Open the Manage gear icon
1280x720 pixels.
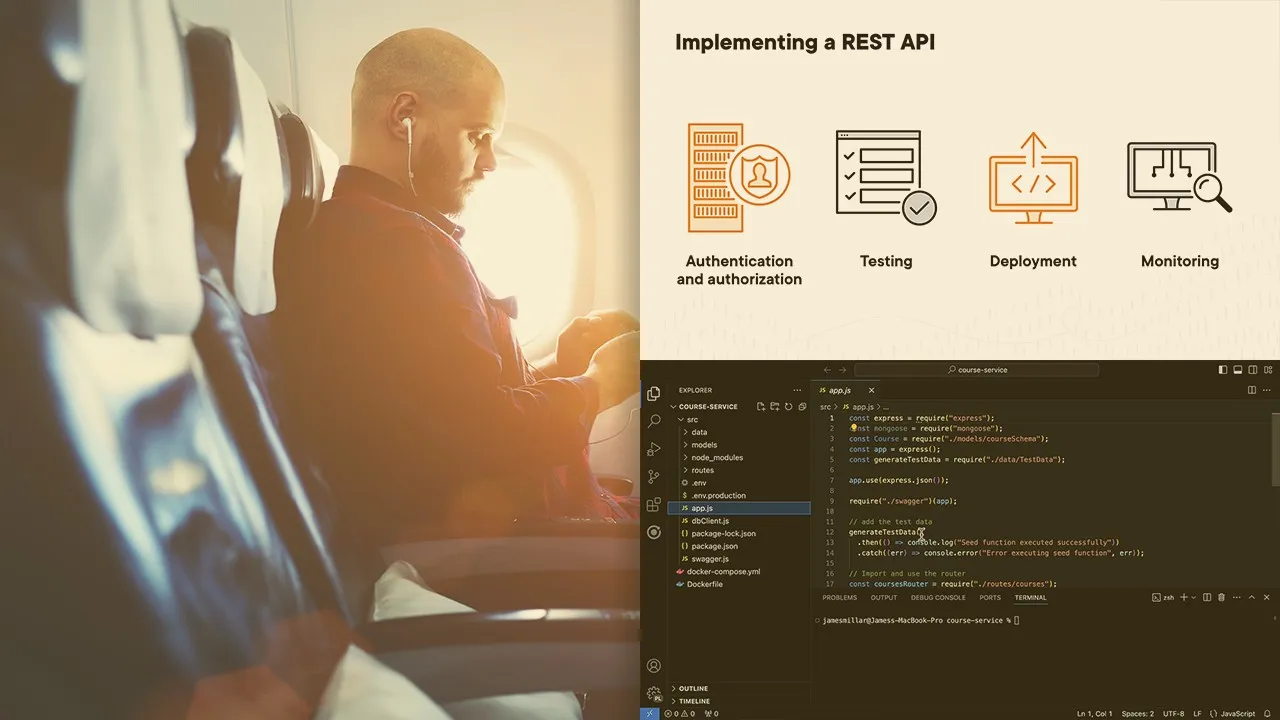654,693
